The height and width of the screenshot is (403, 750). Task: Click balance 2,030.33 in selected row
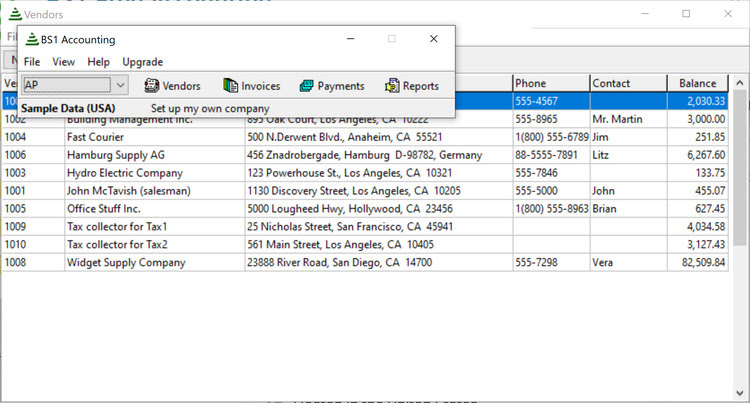pos(698,101)
